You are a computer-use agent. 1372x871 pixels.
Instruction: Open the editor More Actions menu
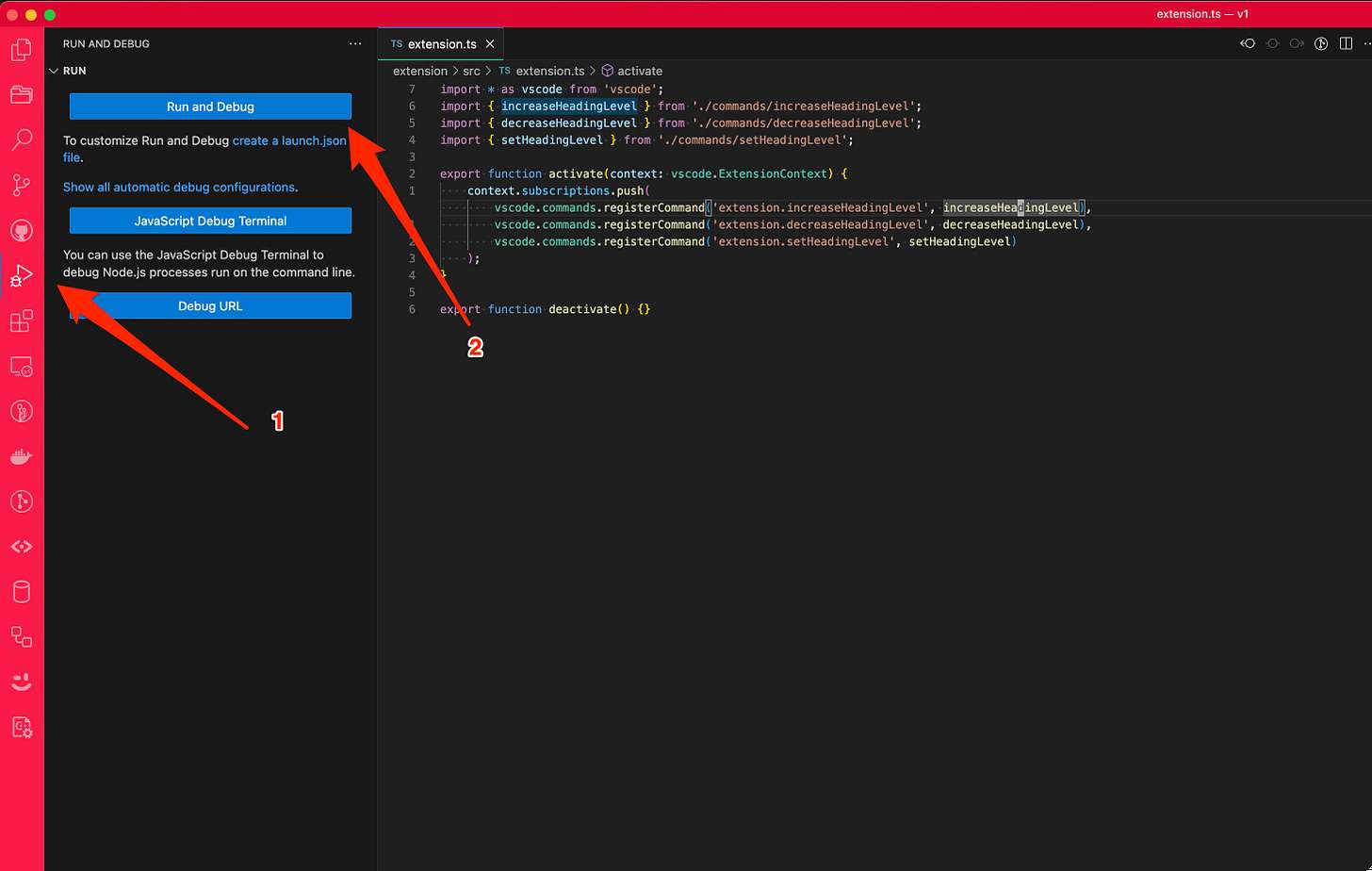point(1368,43)
